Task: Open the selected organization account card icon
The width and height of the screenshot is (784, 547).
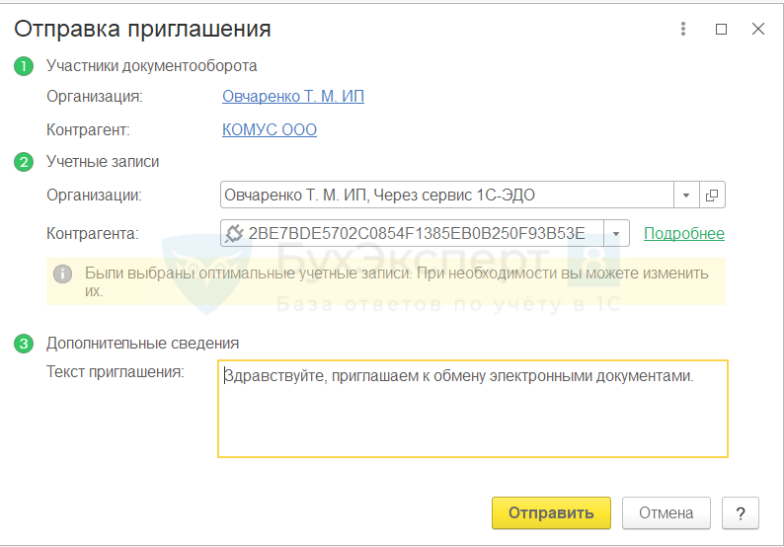Action: point(712,195)
